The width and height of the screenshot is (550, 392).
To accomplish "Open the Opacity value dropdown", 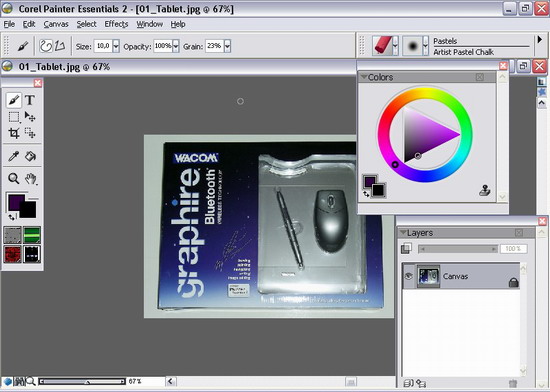I will [176, 46].
